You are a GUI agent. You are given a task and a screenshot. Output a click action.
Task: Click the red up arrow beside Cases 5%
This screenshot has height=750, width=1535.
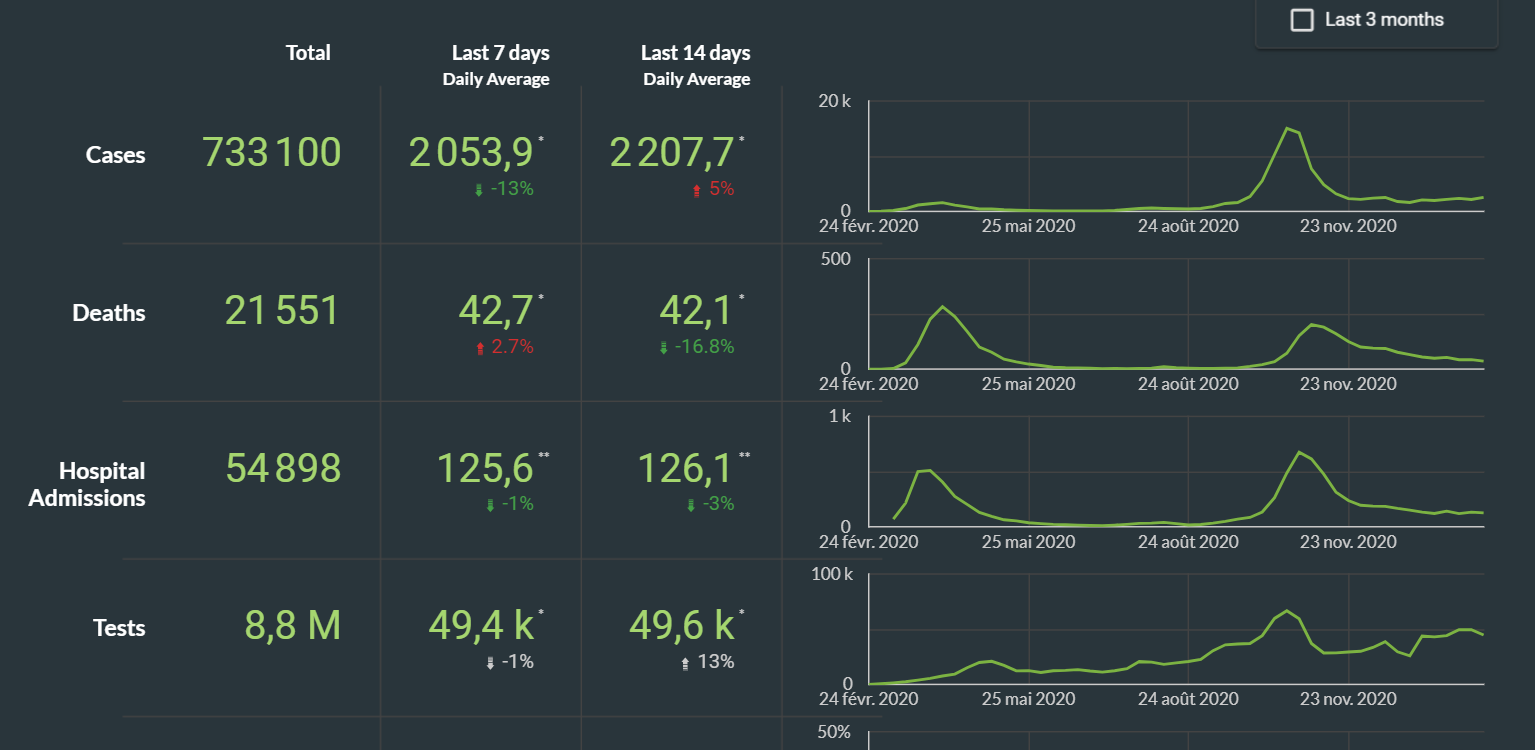coord(697,189)
